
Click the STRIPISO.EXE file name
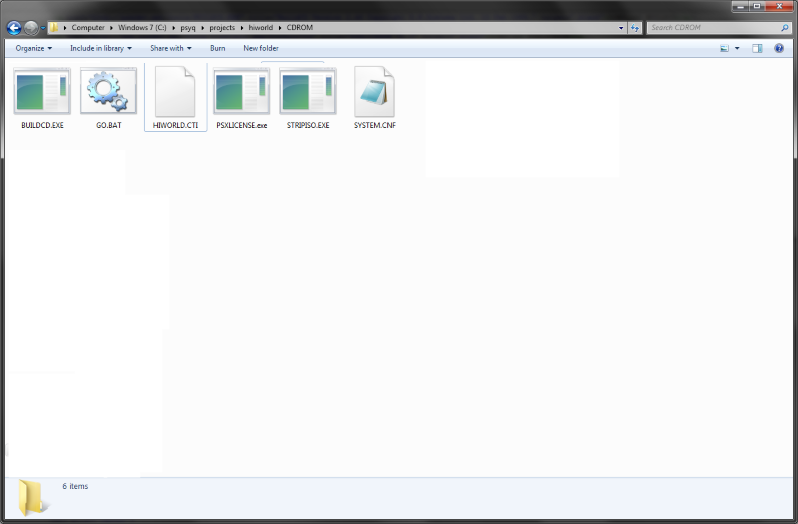click(308, 125)
